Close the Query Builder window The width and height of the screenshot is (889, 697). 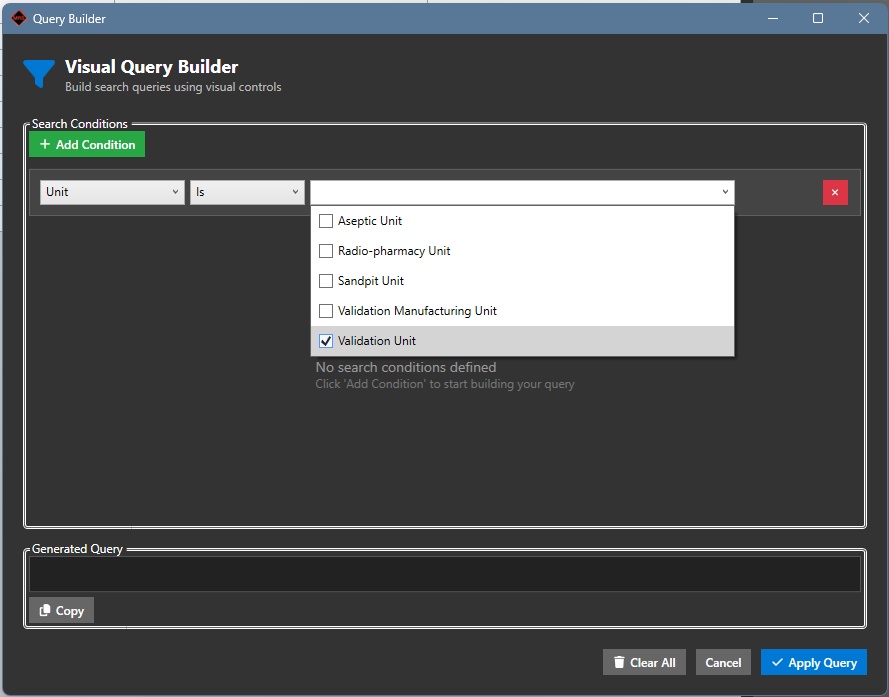(864, 18)
